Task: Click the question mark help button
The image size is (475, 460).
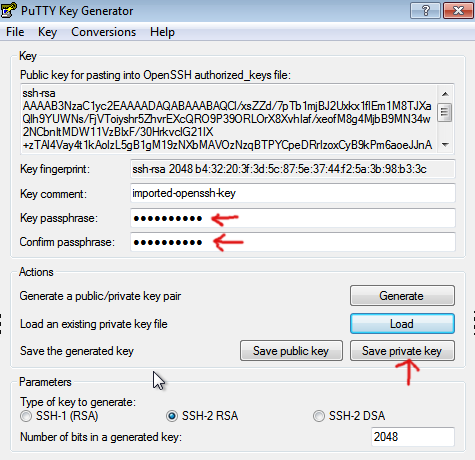Action: 425,10
